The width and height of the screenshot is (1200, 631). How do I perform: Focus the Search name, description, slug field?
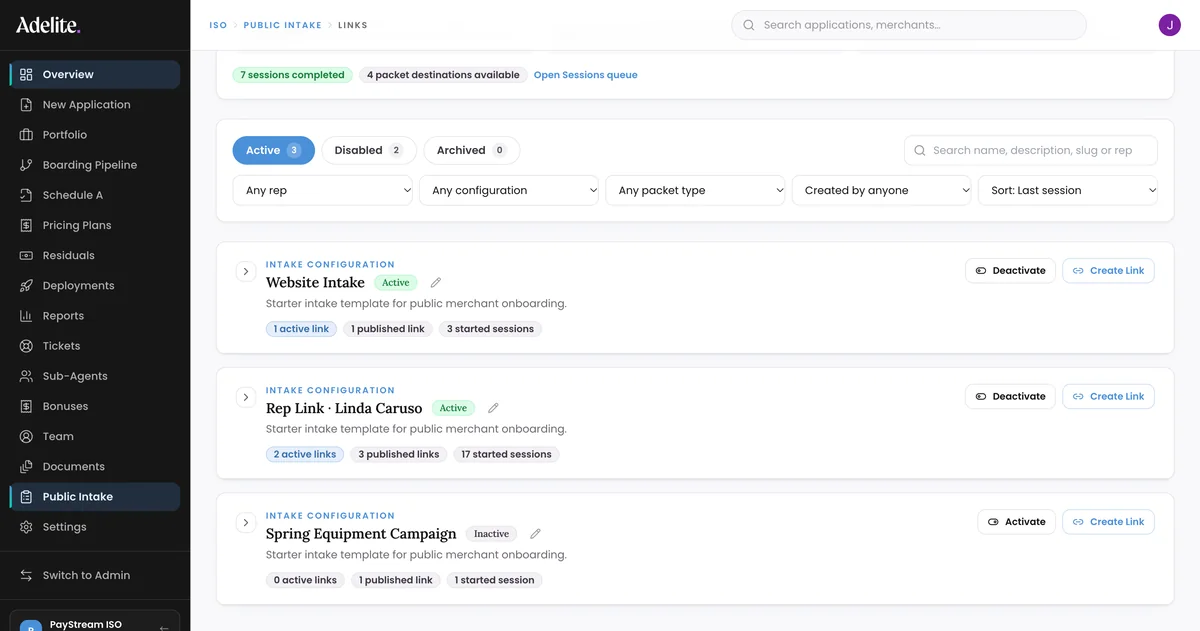1031,150
